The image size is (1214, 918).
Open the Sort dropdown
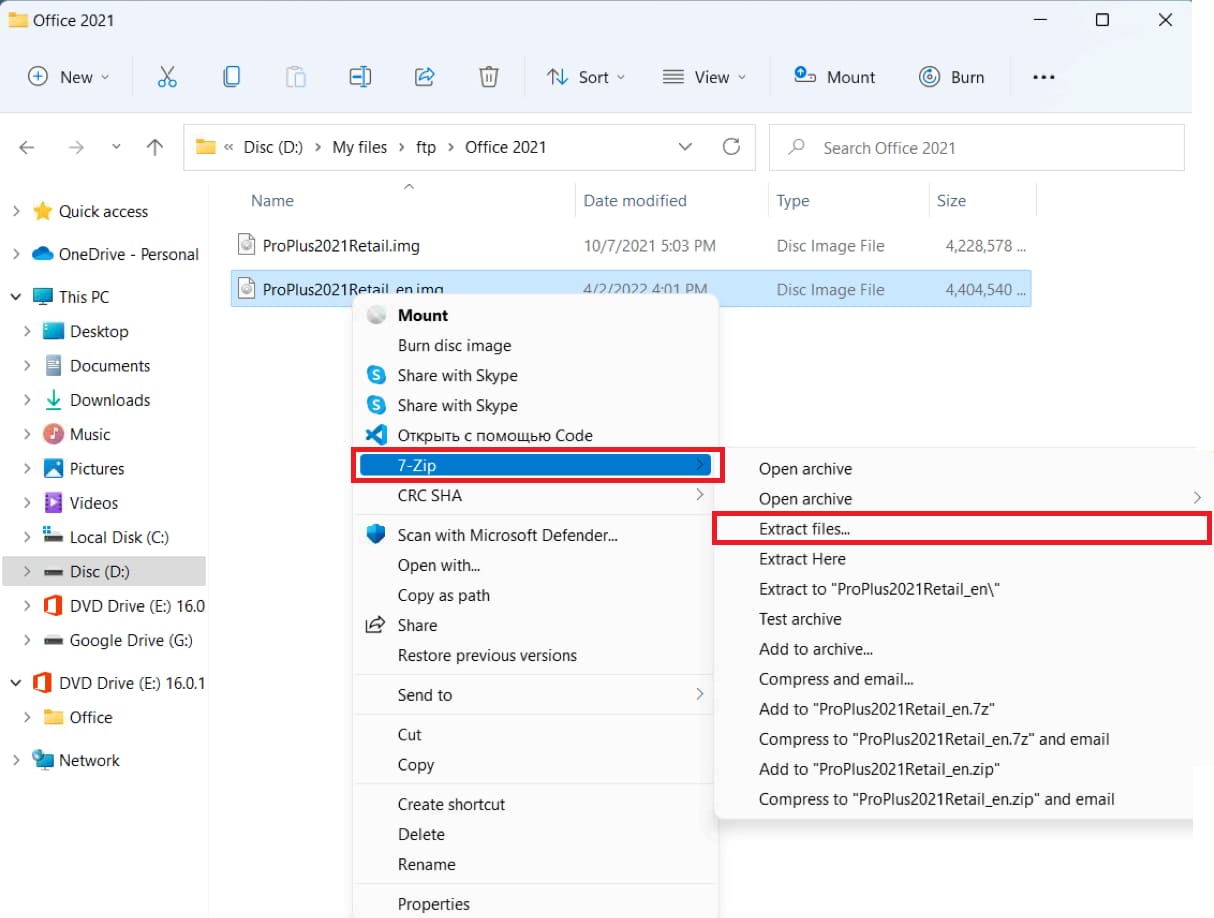(586, 77)
